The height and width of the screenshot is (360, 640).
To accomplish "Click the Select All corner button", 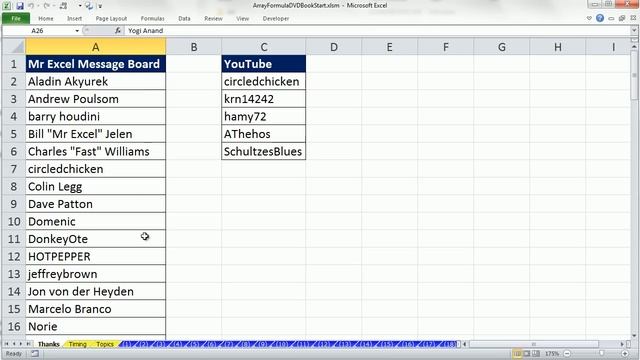I will 14,47.
